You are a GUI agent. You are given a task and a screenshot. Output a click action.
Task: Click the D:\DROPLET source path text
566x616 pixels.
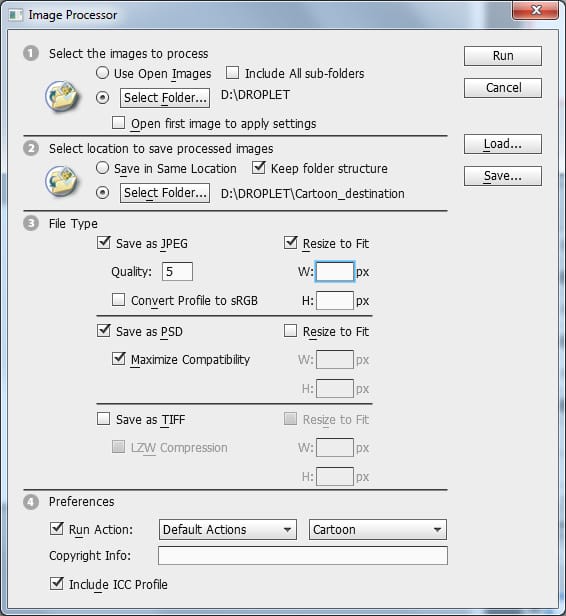click(x=255, y=95)
